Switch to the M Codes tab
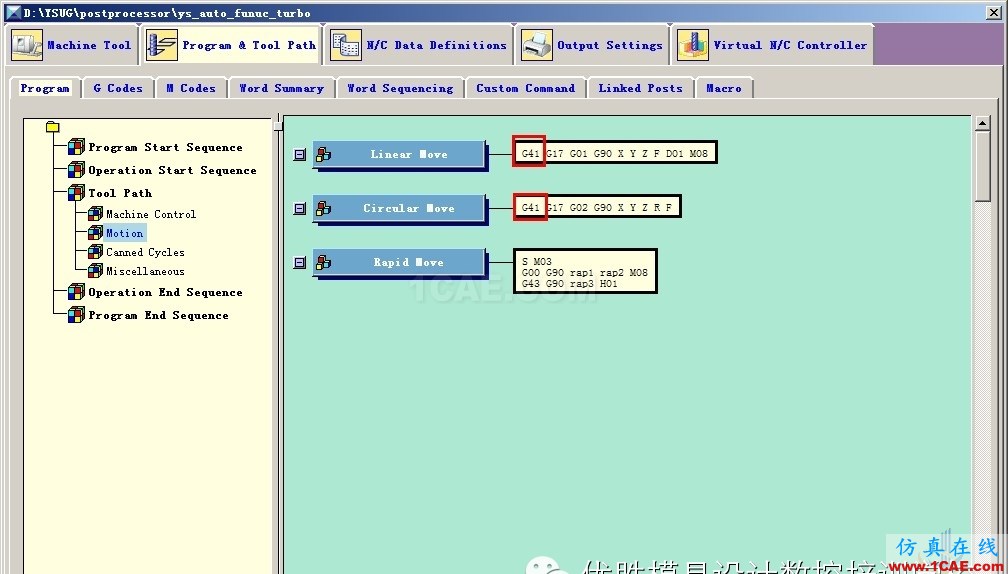1008x574 pixels. (191, 88)
